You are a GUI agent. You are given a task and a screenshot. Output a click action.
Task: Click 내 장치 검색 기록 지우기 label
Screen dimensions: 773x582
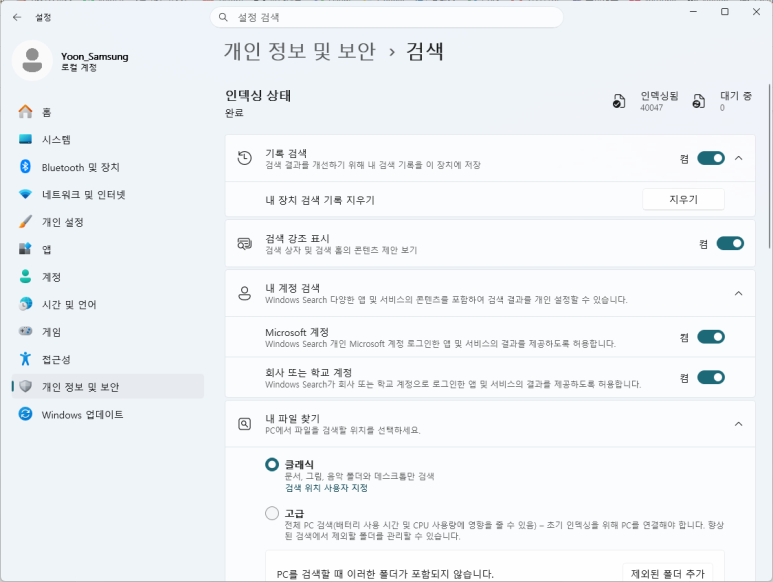point(320,200)
